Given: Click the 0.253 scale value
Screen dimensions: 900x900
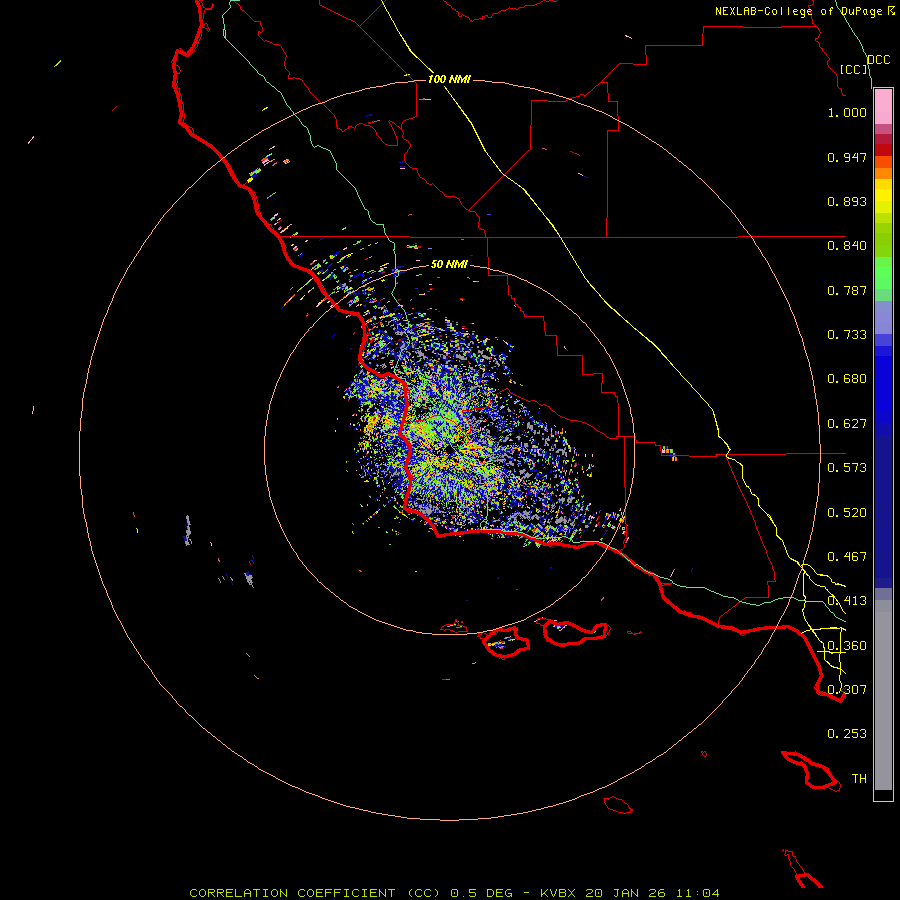Looking at the screenshot, I should [x=847, y=734].
